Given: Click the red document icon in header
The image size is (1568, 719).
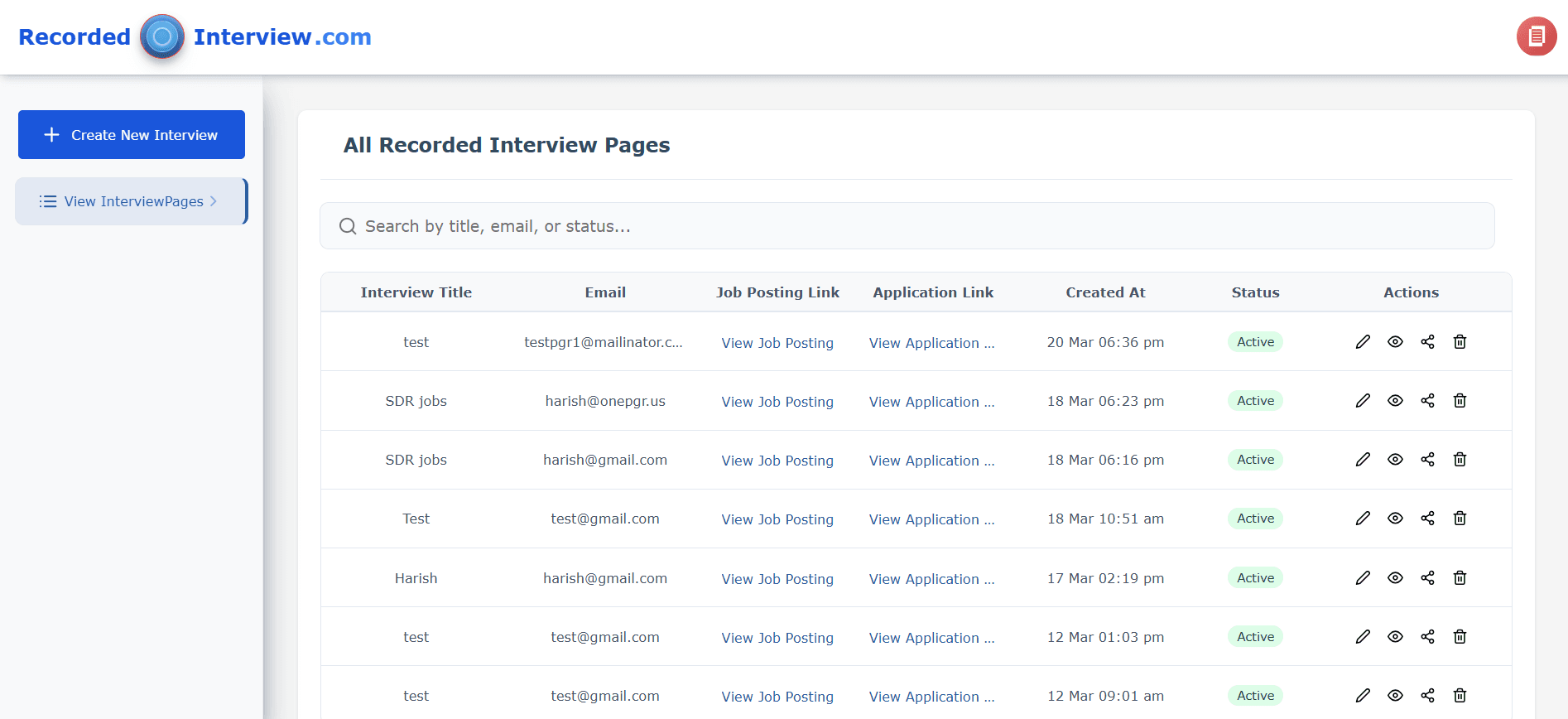Looking at the screenshot, I should (1537, 36).
